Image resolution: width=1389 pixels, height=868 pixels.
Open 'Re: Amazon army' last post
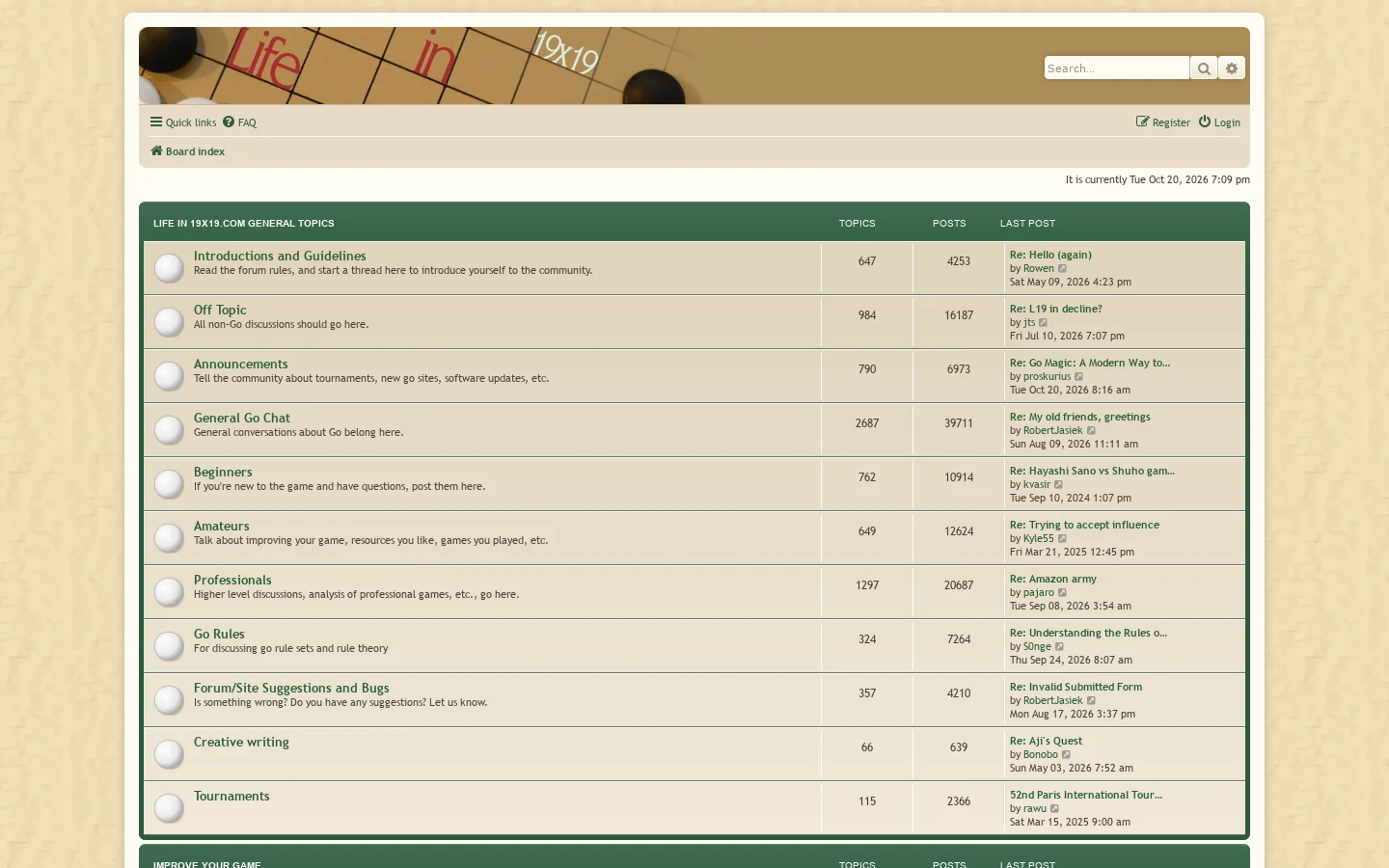point(1053,580)
